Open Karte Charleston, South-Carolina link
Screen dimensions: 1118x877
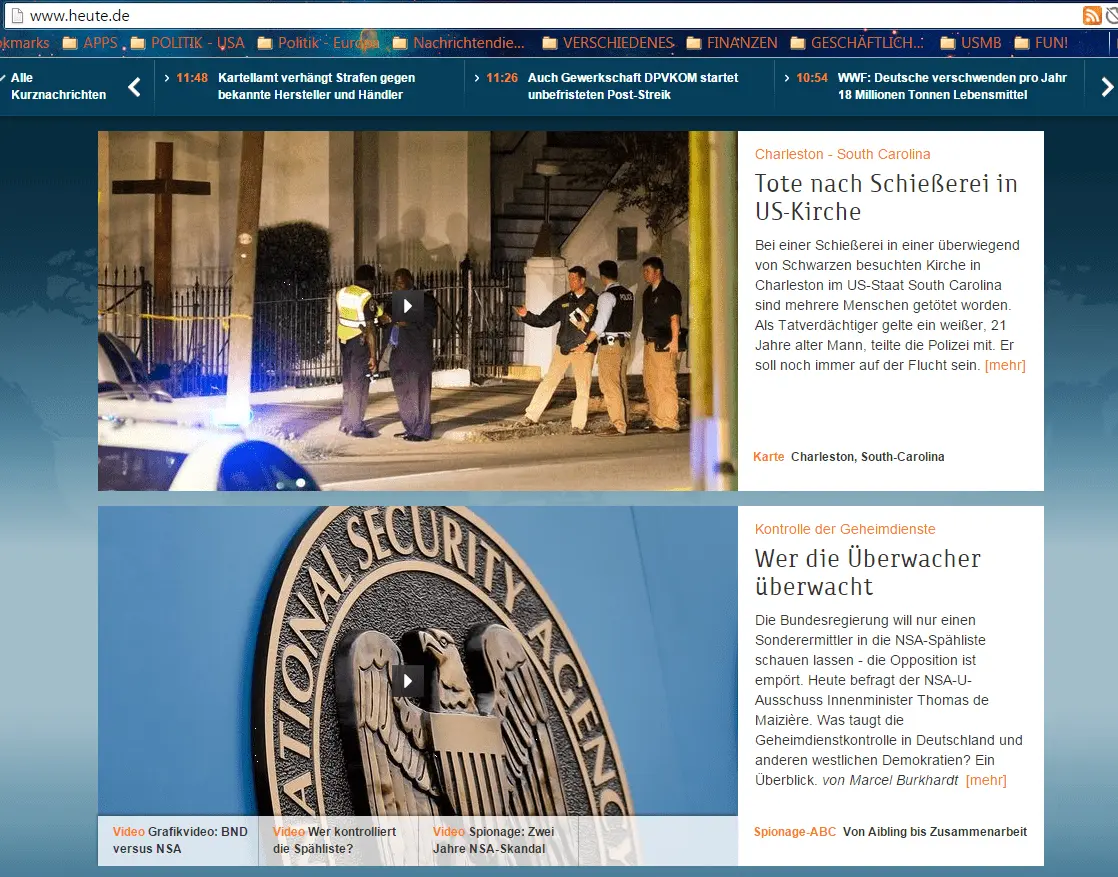(848, 457)
